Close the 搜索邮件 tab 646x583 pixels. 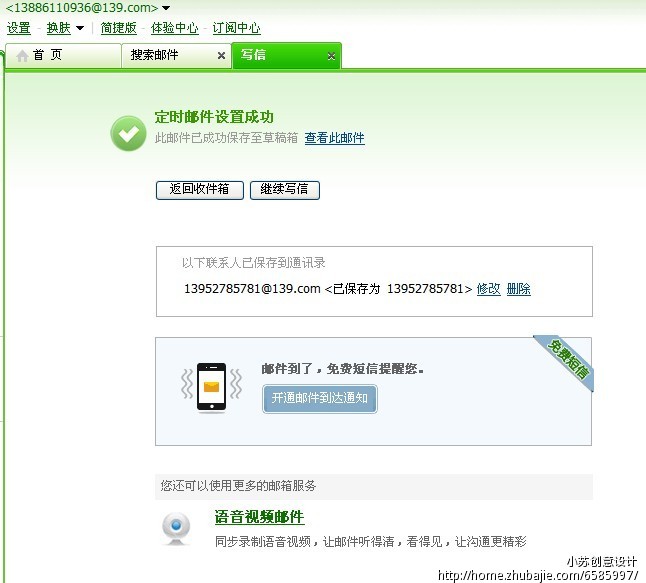click(221, 56)
